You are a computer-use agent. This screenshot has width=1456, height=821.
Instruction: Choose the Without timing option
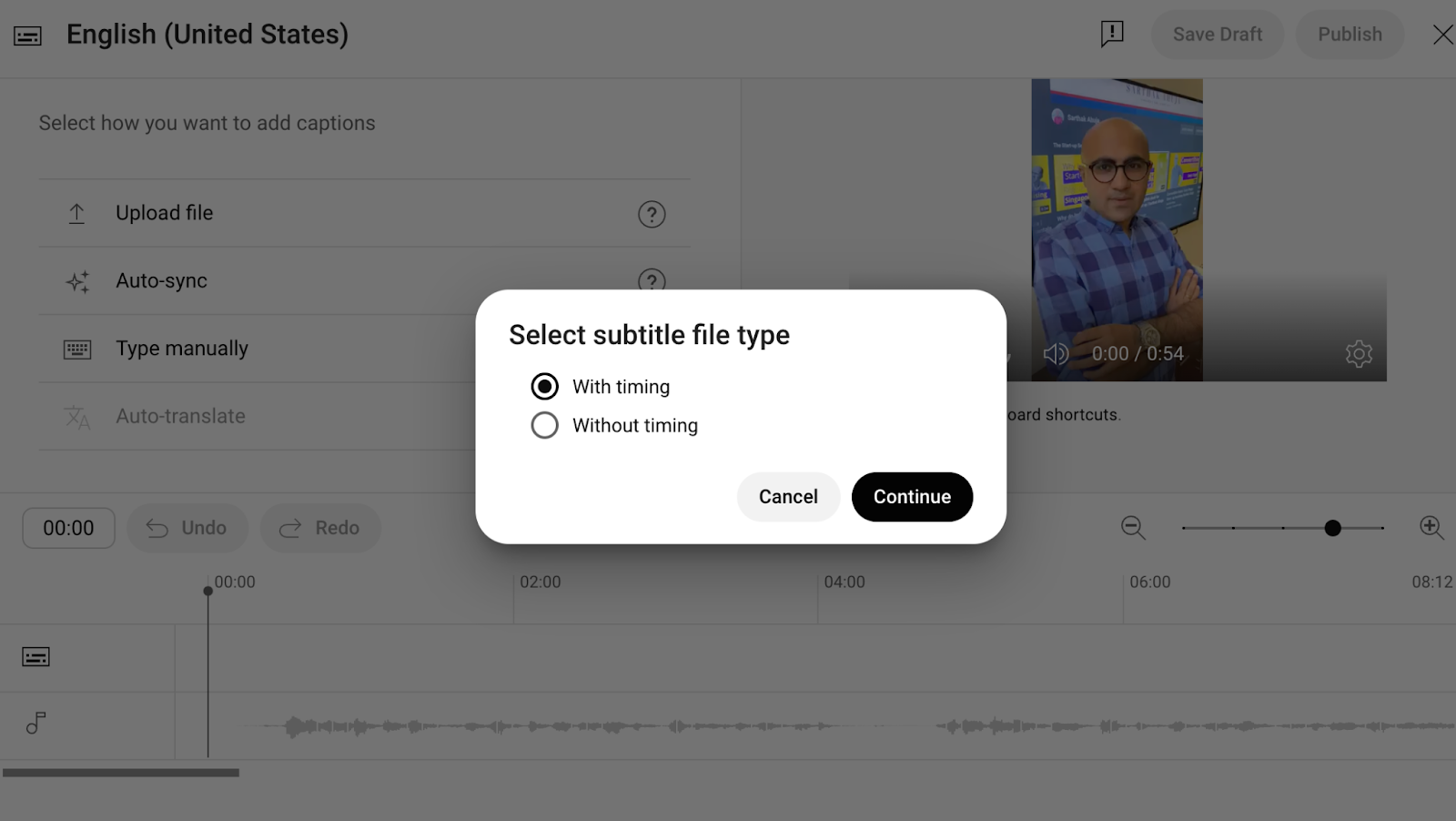point(544,425)
